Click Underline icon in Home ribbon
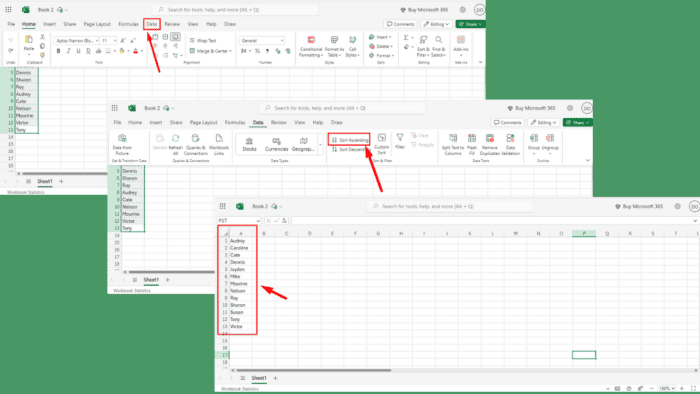 pos(78,51)
